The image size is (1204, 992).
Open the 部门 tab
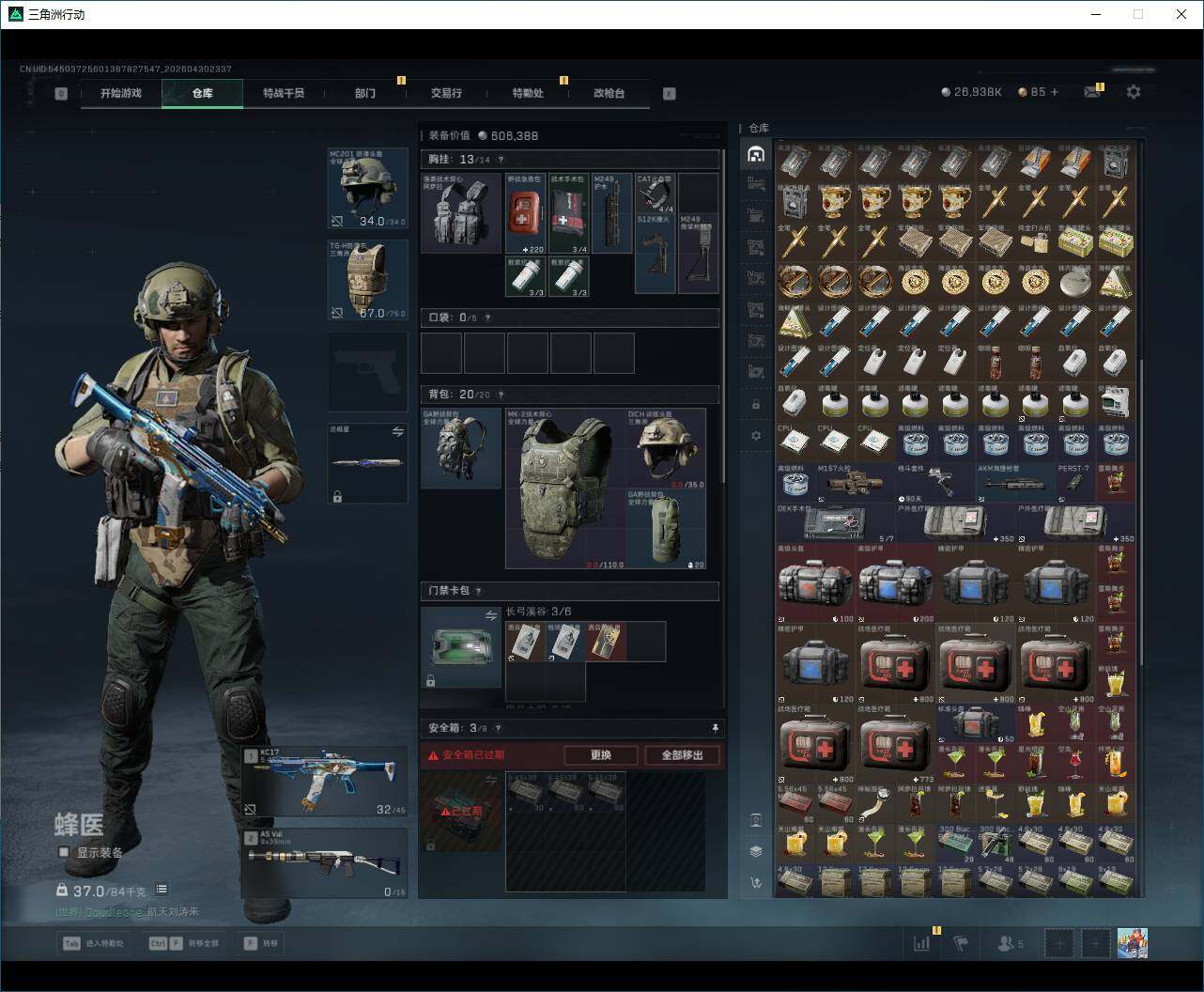(x=365, y=93)
